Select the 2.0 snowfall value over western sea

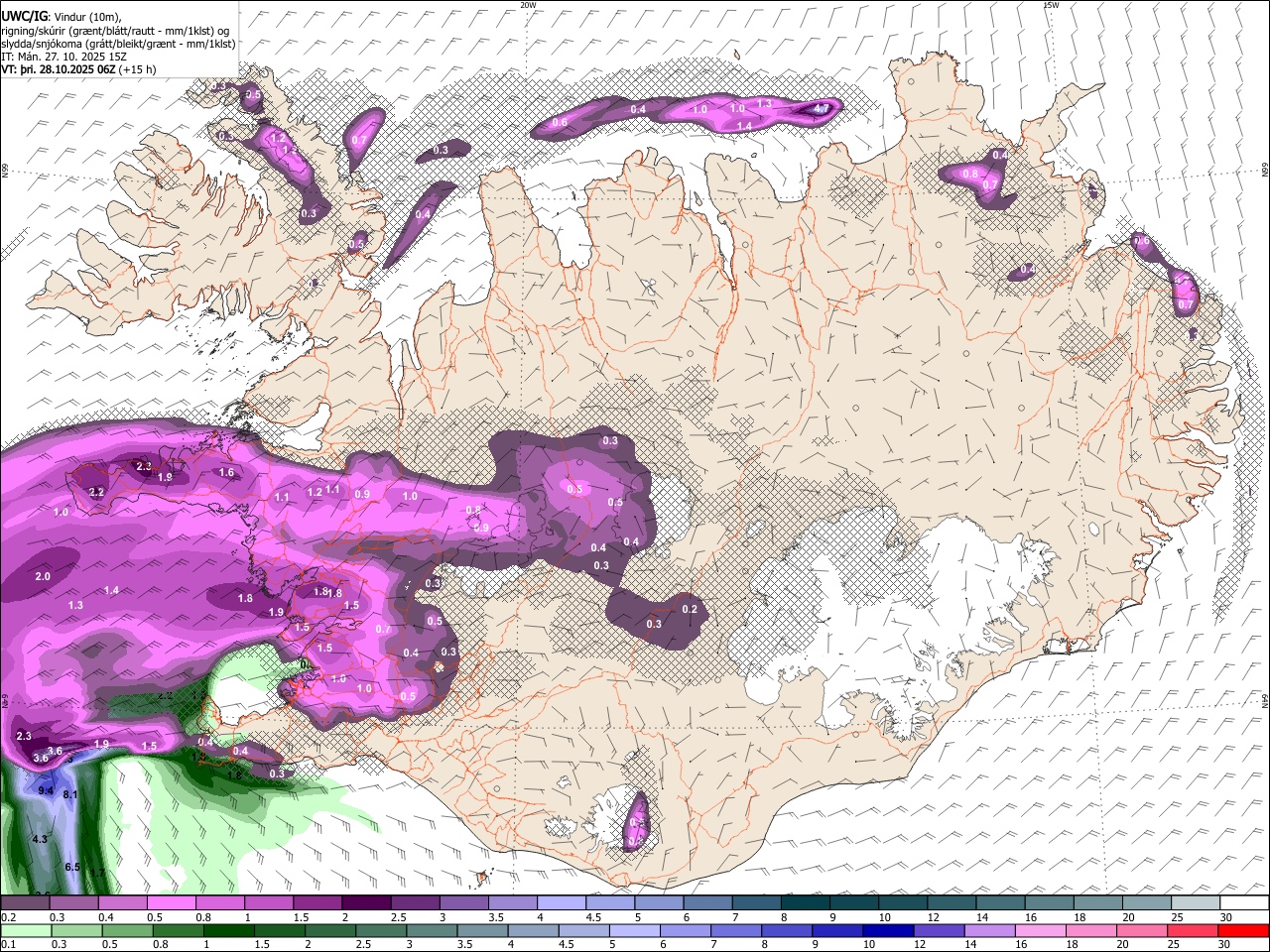click(43, 576)
